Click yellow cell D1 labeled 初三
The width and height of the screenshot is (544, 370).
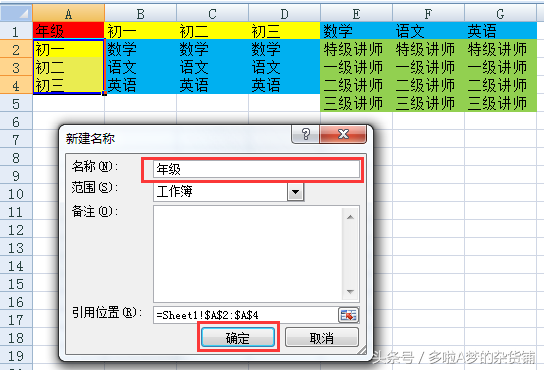tap(284, 31)
